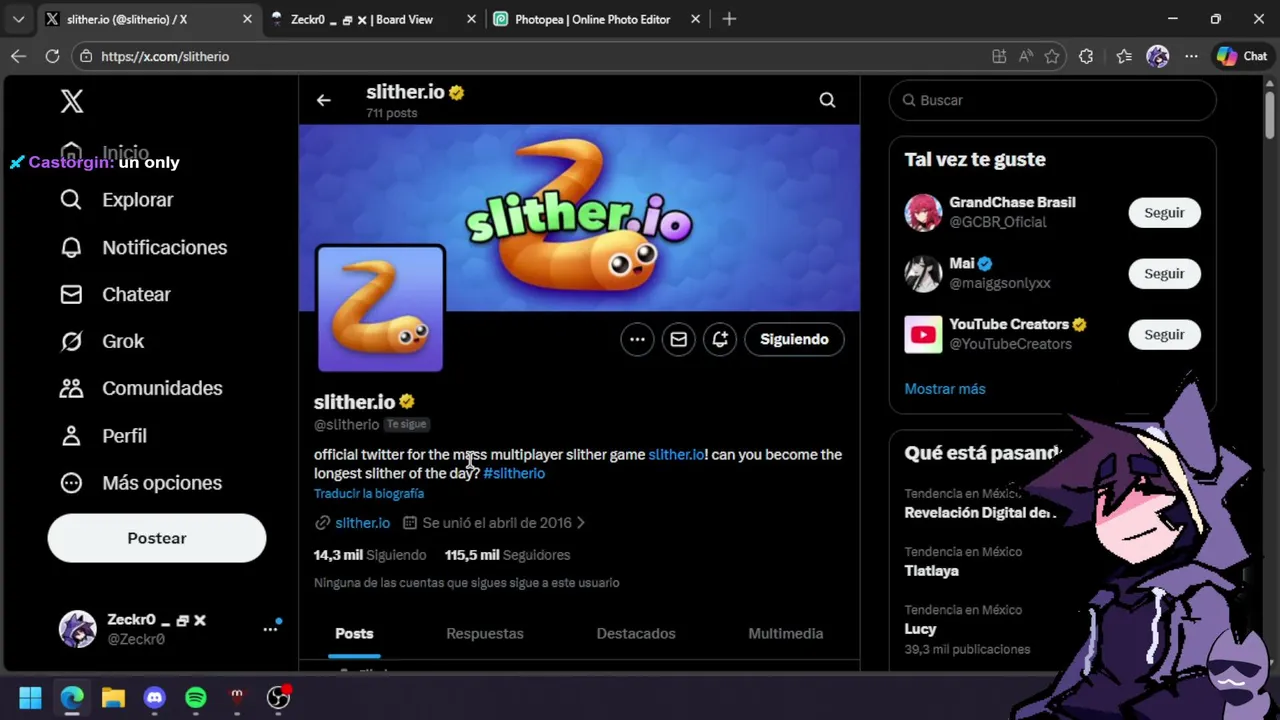Follow YouTube Creators with Seguir
The image size is (1280, 720).
(1164, 335)
